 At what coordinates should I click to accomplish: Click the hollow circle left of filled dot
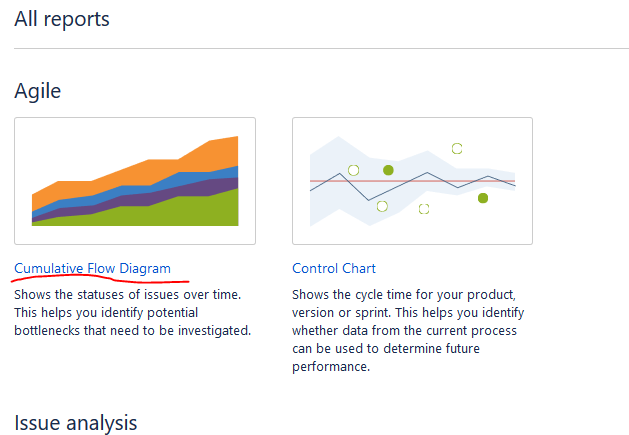pyautogui.click(x=353, y=170)
